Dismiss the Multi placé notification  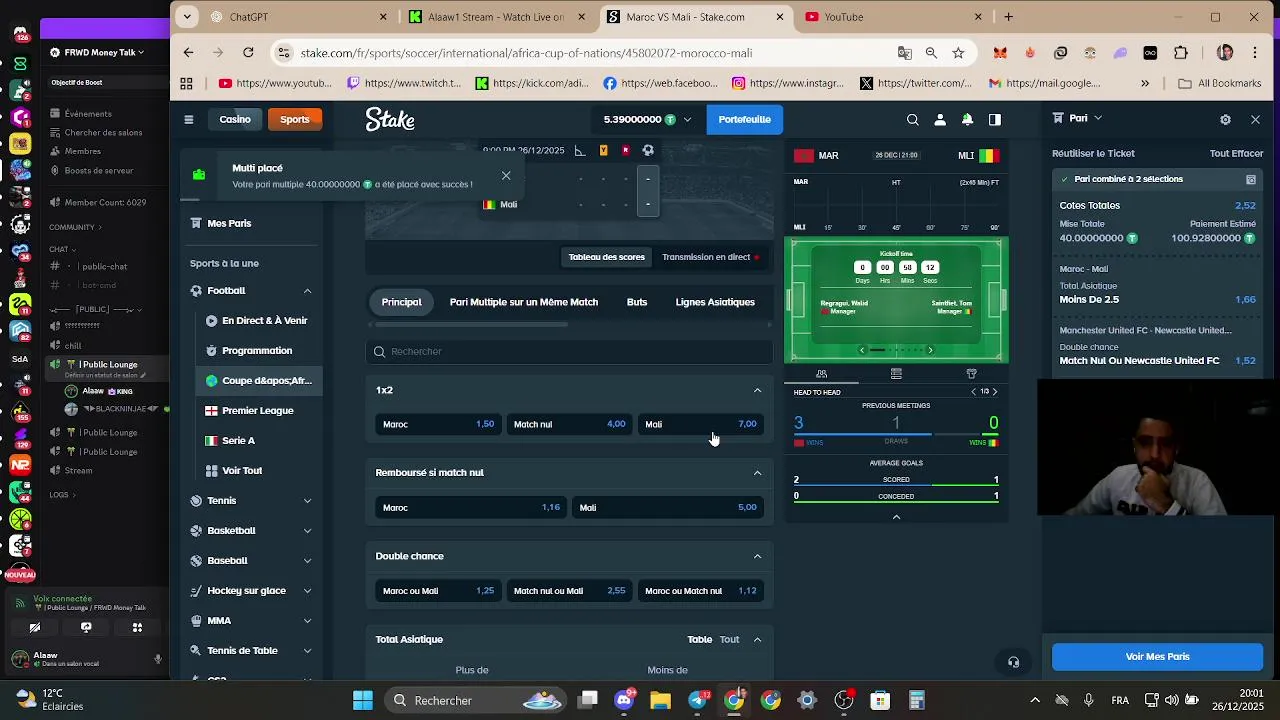[506, 176]
